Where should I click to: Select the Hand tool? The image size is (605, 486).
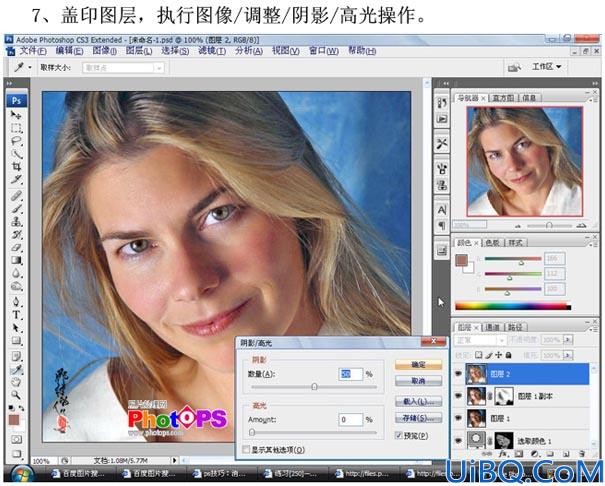coord(16,382)
